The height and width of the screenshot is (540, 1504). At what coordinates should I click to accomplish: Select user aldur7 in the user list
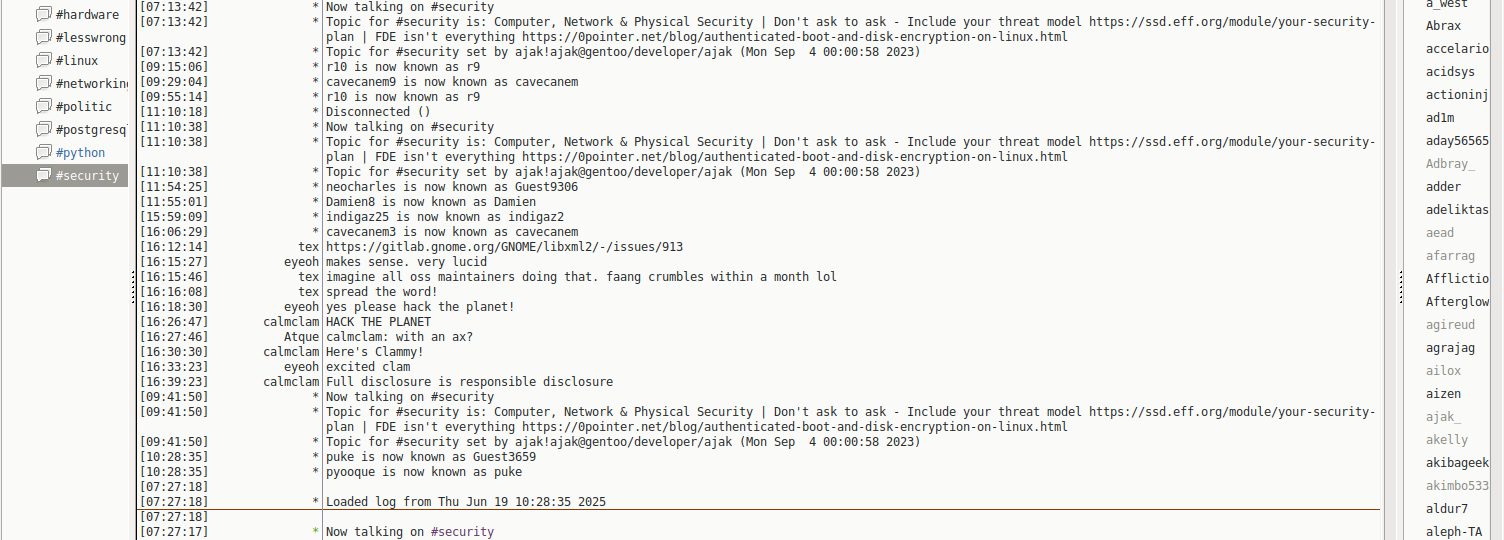click(x=1447, y=509)
